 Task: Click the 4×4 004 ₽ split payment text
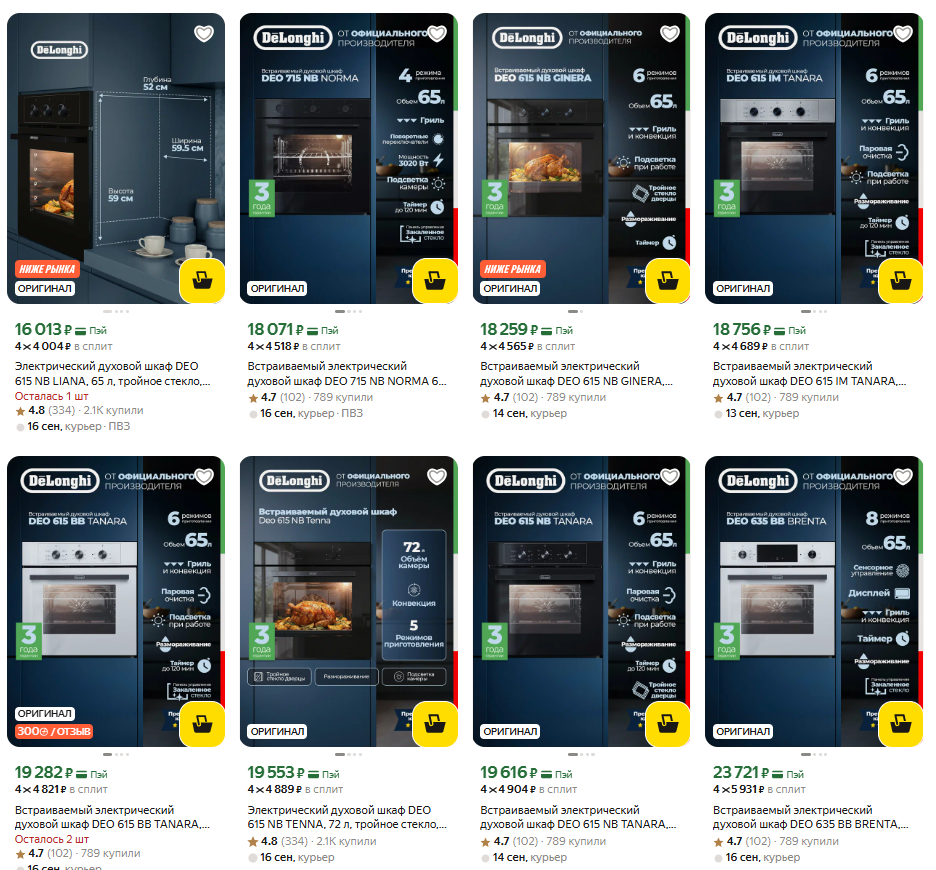tap(63, 346)
